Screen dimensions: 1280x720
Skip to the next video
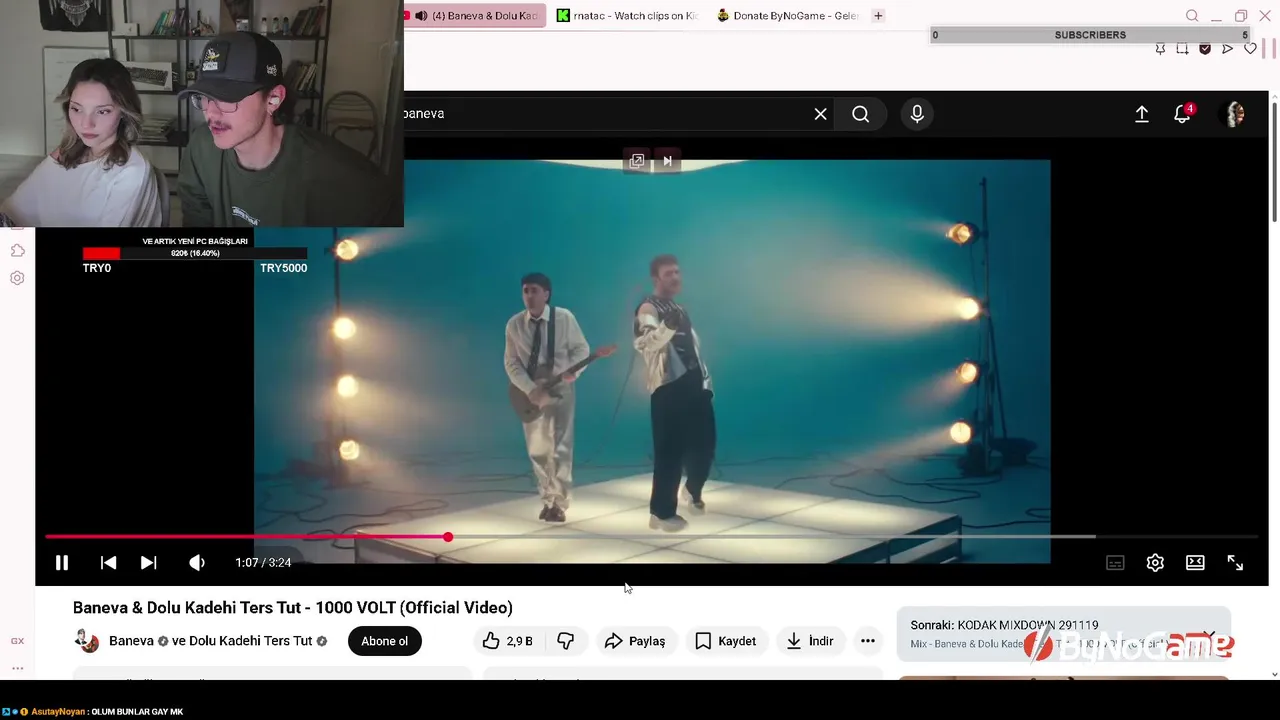tap(148, 563)
